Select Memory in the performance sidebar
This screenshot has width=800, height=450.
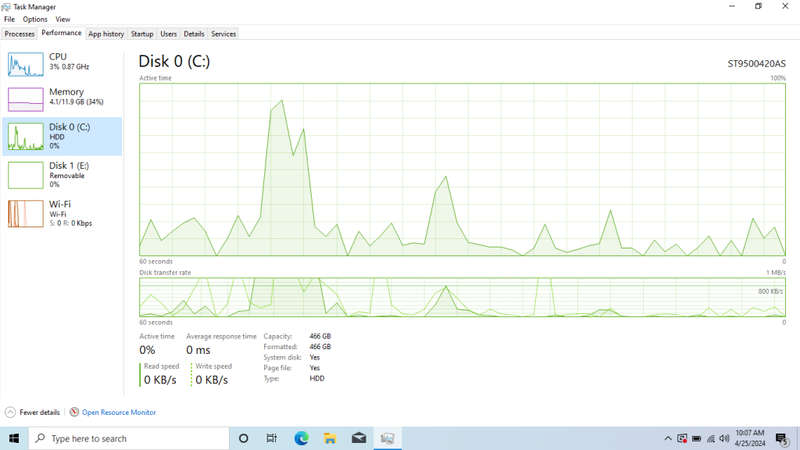(62, 98)
